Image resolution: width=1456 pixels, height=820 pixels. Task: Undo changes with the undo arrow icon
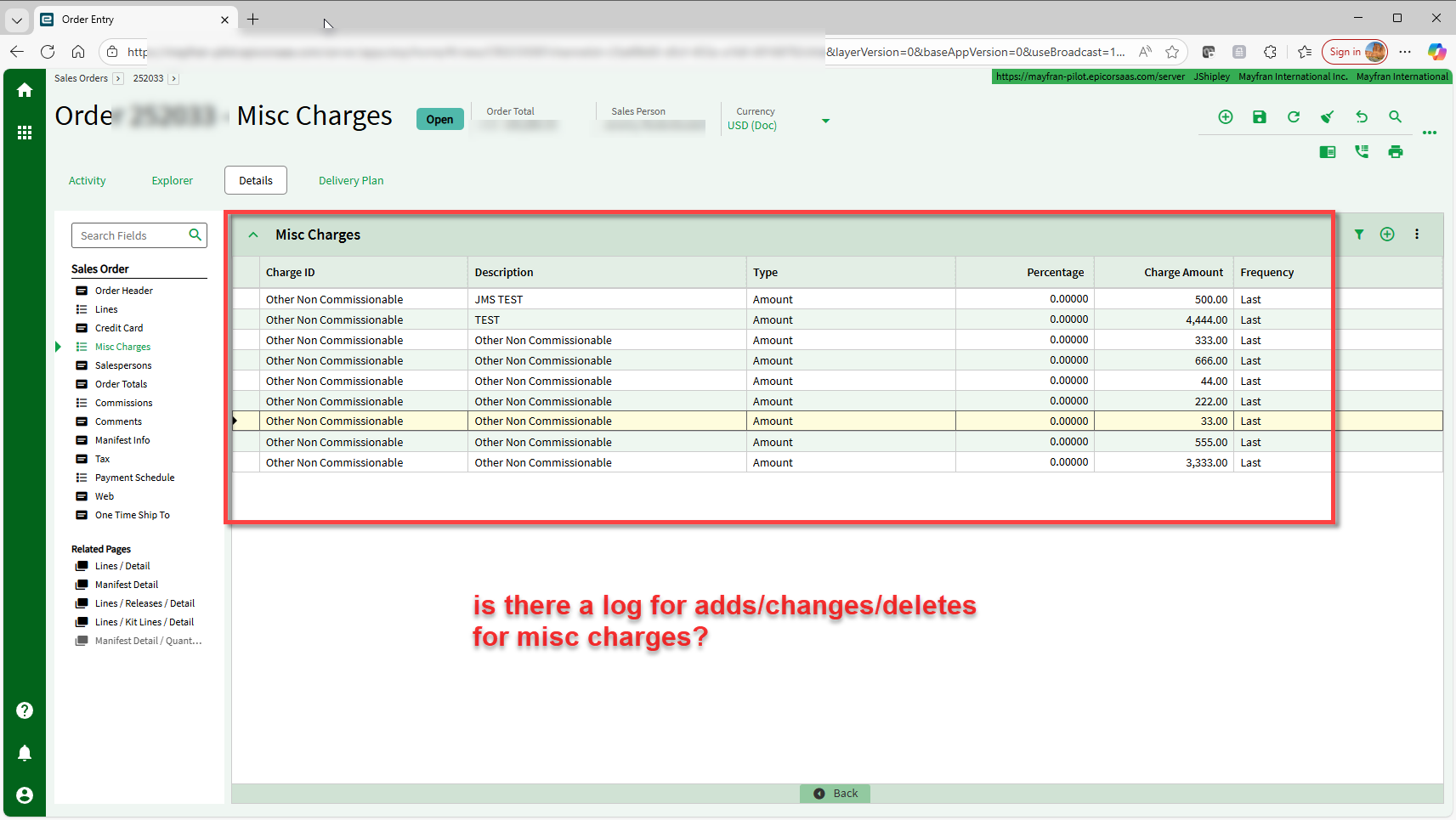pyautogui.click(x=1362, y=117)
